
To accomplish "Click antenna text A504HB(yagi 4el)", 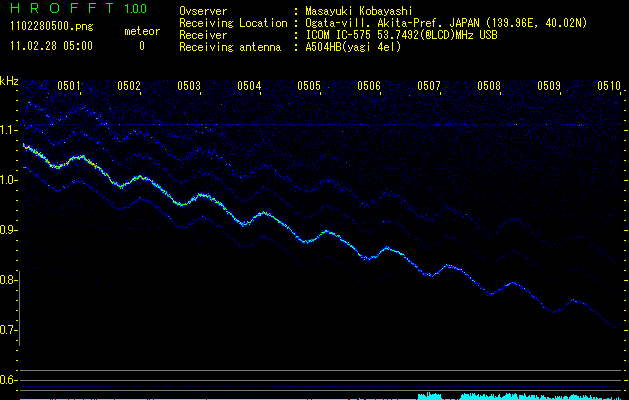I will 353,47.
